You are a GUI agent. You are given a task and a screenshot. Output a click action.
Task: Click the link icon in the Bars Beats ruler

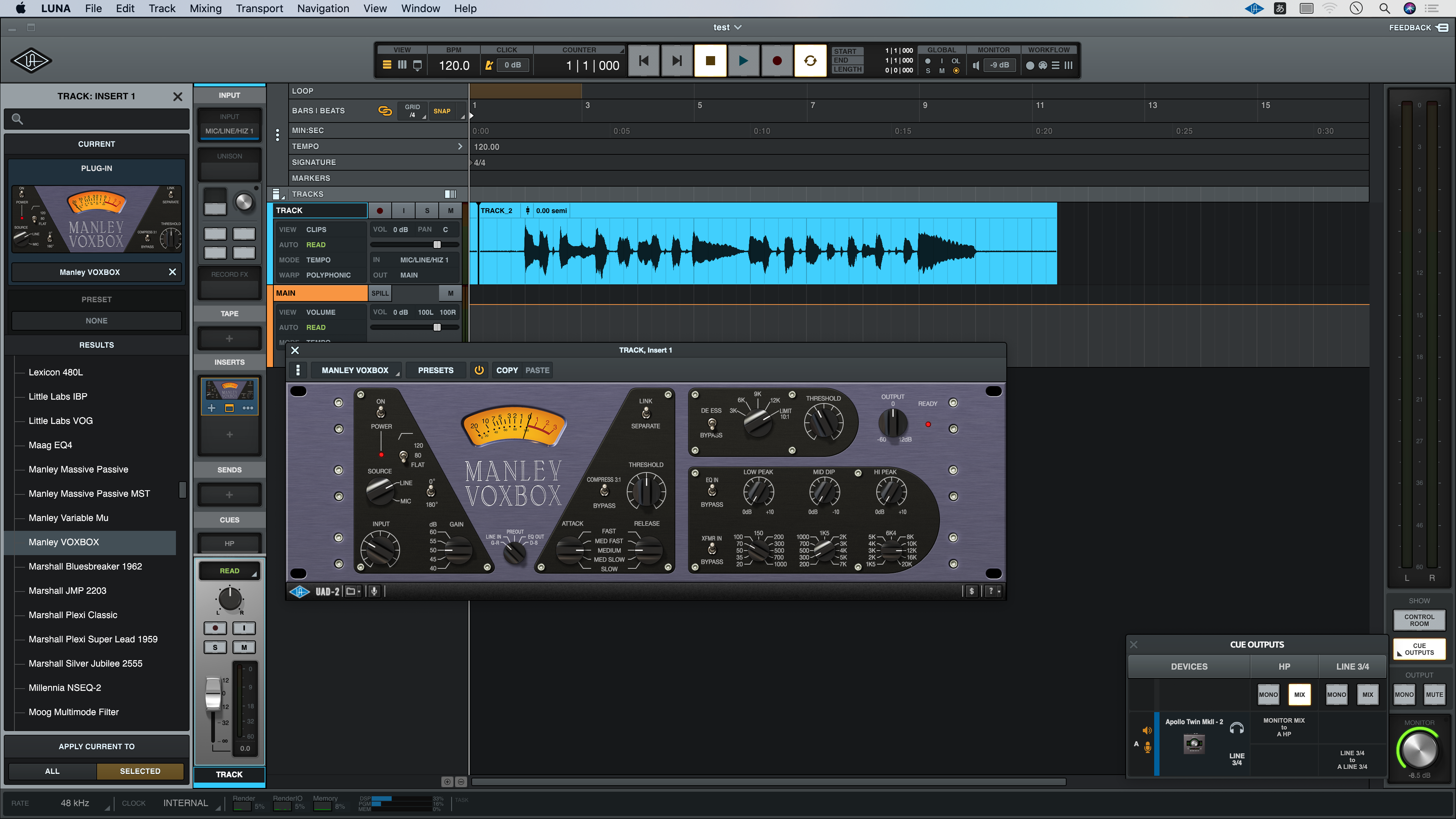[x=385, y=111]
